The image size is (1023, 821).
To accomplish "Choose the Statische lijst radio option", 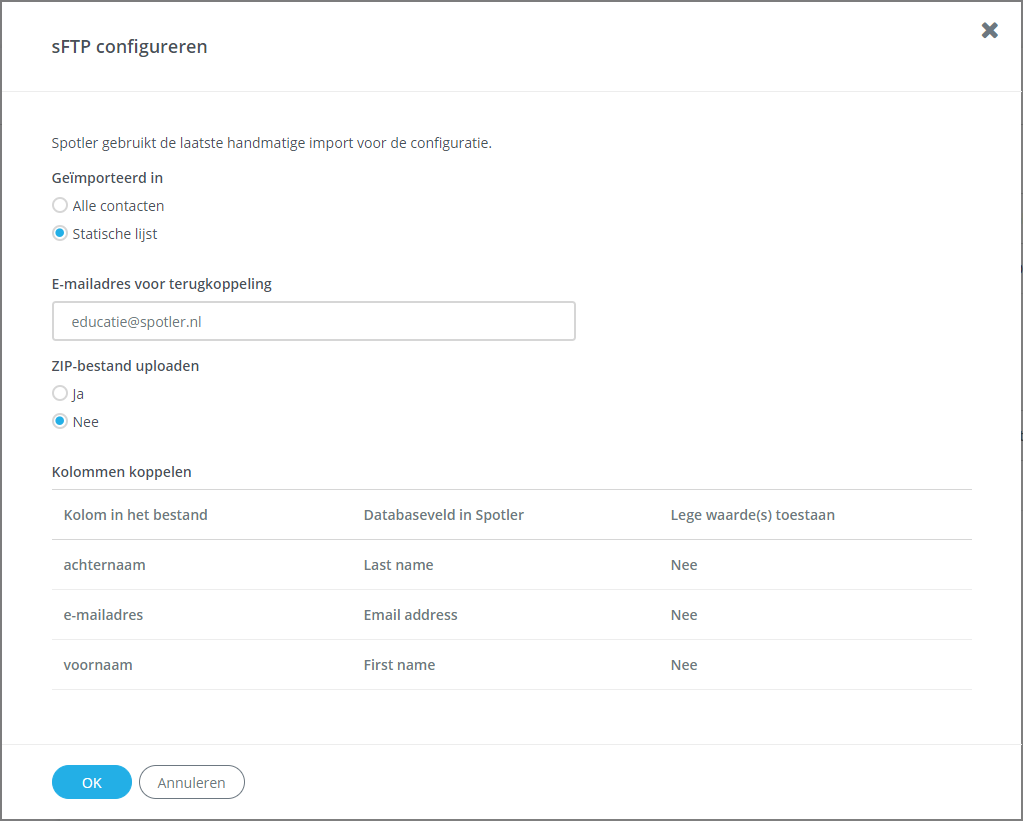I will [x=60, y=234].
